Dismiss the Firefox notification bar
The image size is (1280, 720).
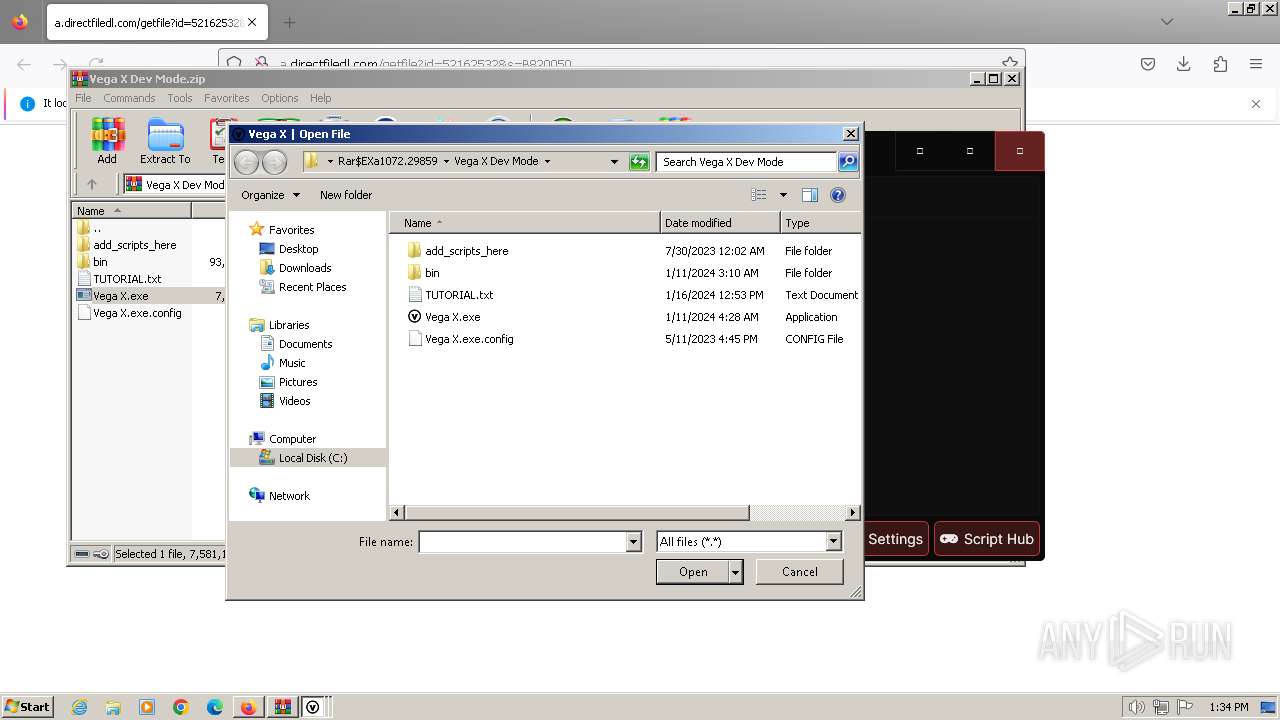[1256, 103]
